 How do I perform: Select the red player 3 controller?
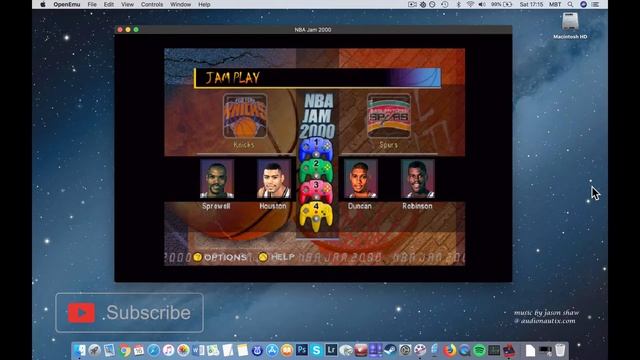click(x=316, y=192)
